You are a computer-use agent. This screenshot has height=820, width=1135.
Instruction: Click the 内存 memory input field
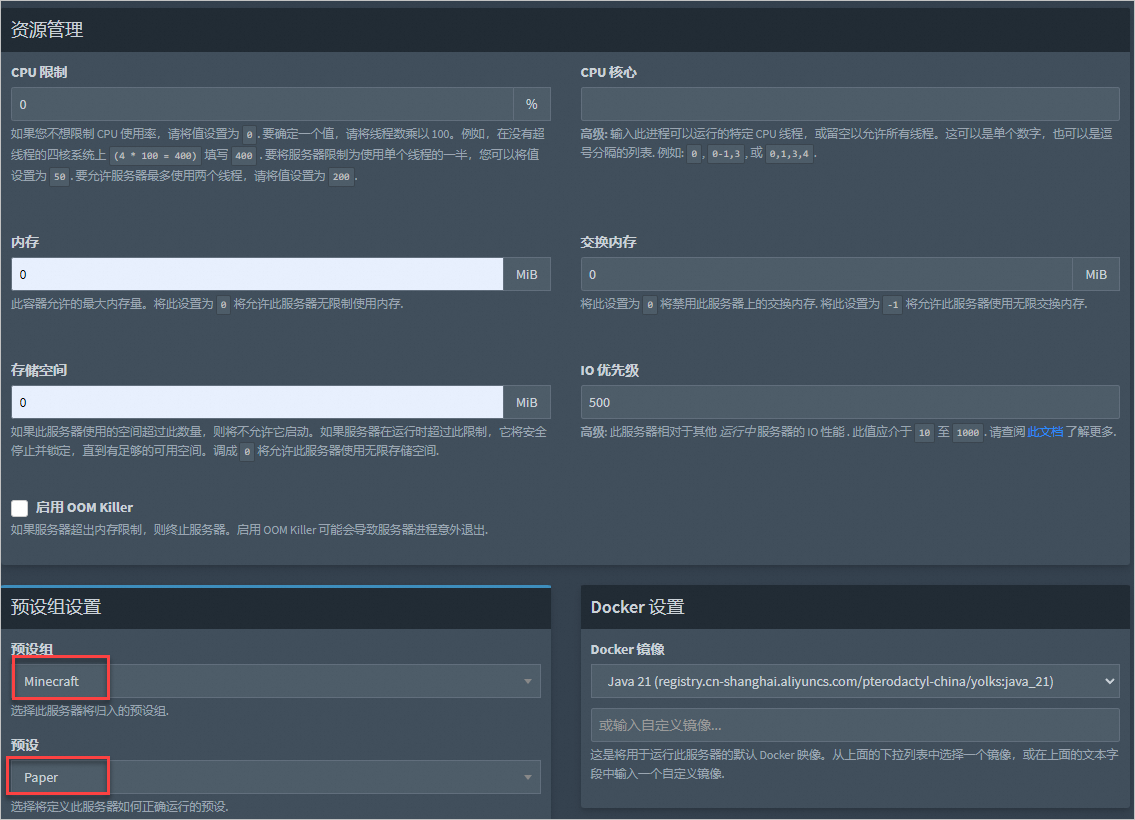[257, 274]
